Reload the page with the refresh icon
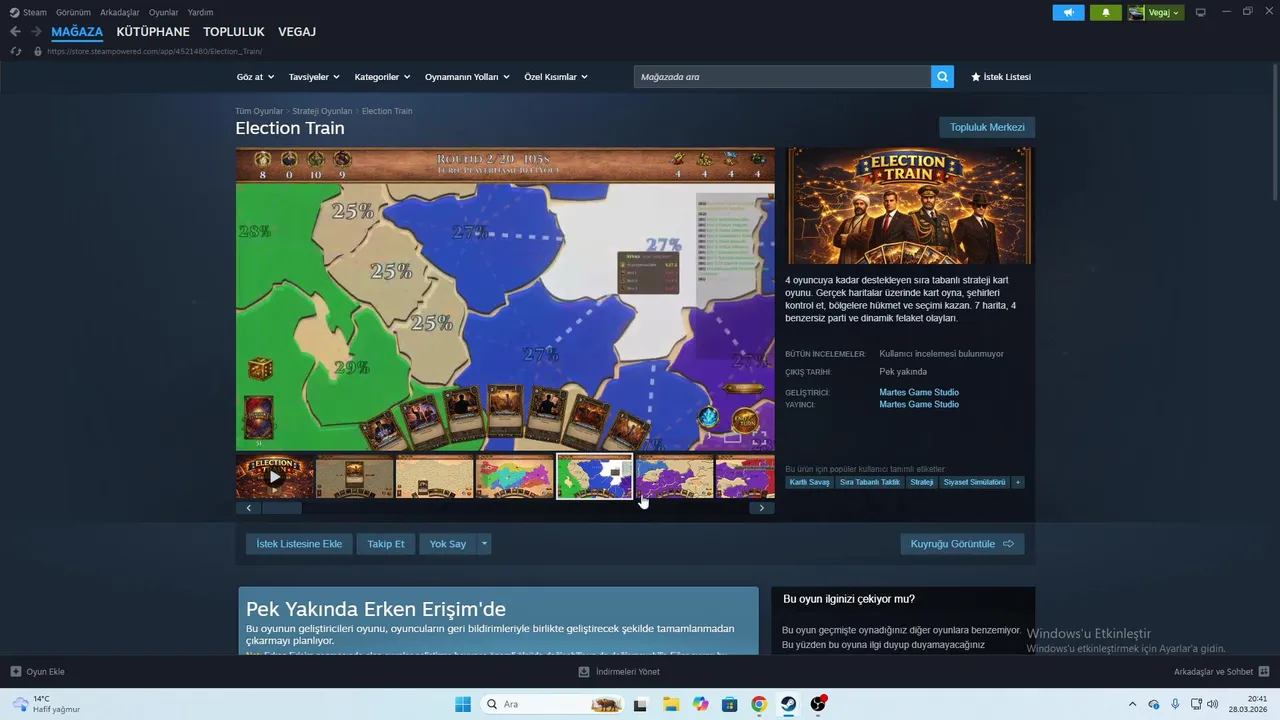This screenshot has width=1280, height=720. click(x=15, y=51)
